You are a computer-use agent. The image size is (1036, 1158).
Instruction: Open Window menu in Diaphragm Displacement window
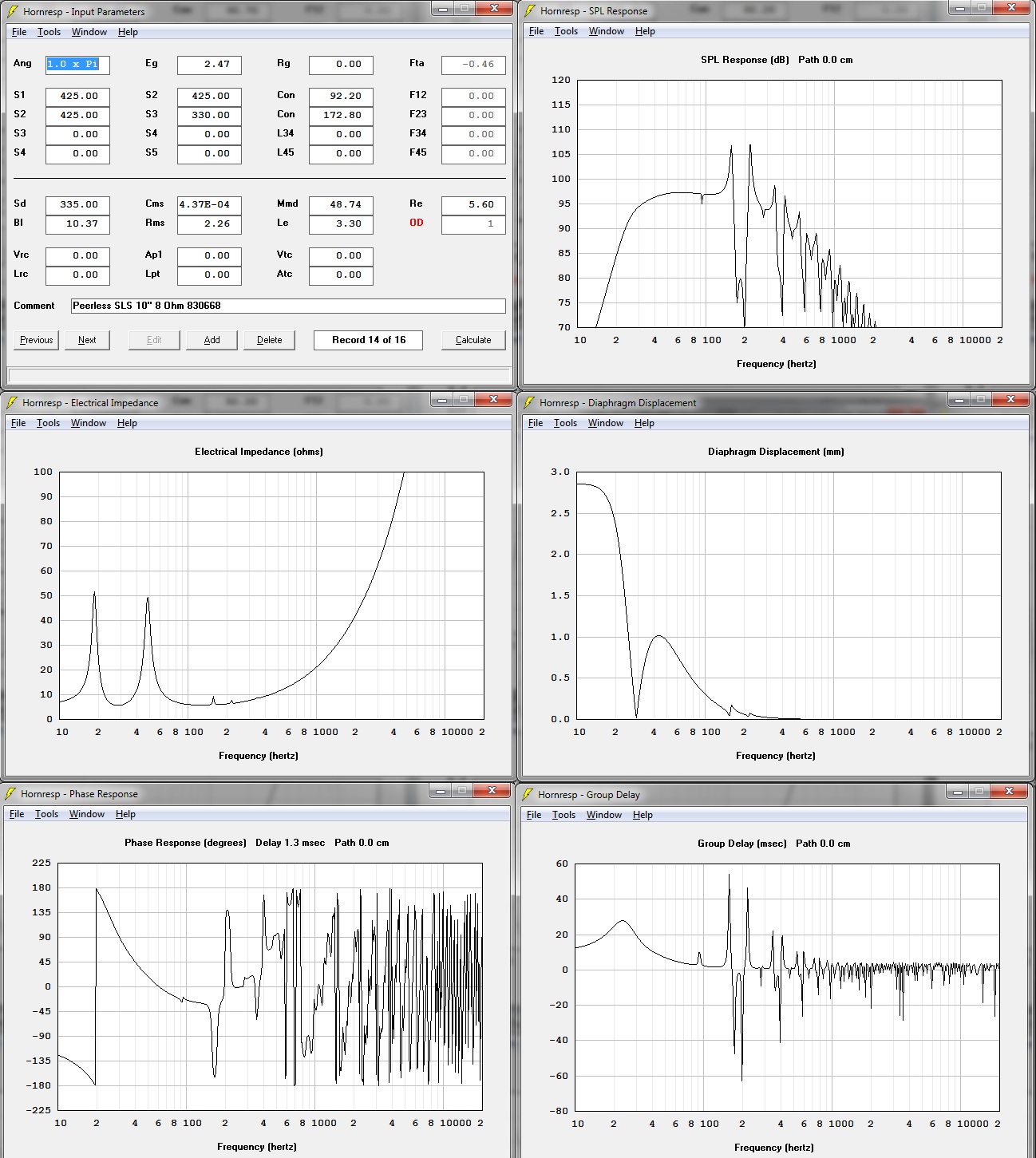(x=606, y=423)
